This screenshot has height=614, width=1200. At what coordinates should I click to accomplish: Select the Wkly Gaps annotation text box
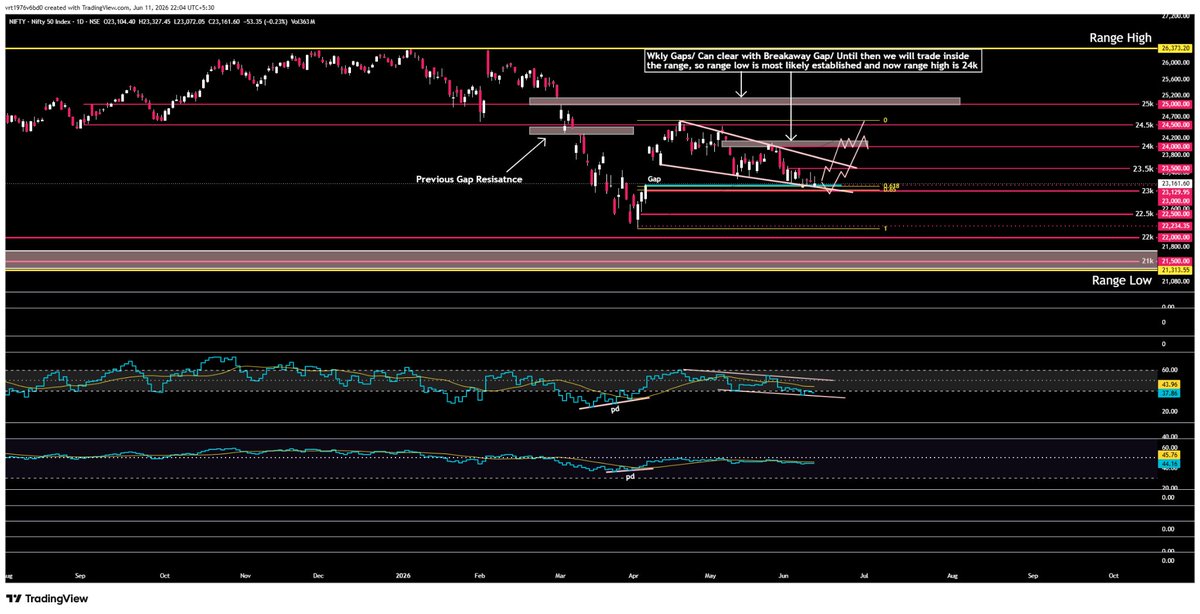tap(812, 62)
